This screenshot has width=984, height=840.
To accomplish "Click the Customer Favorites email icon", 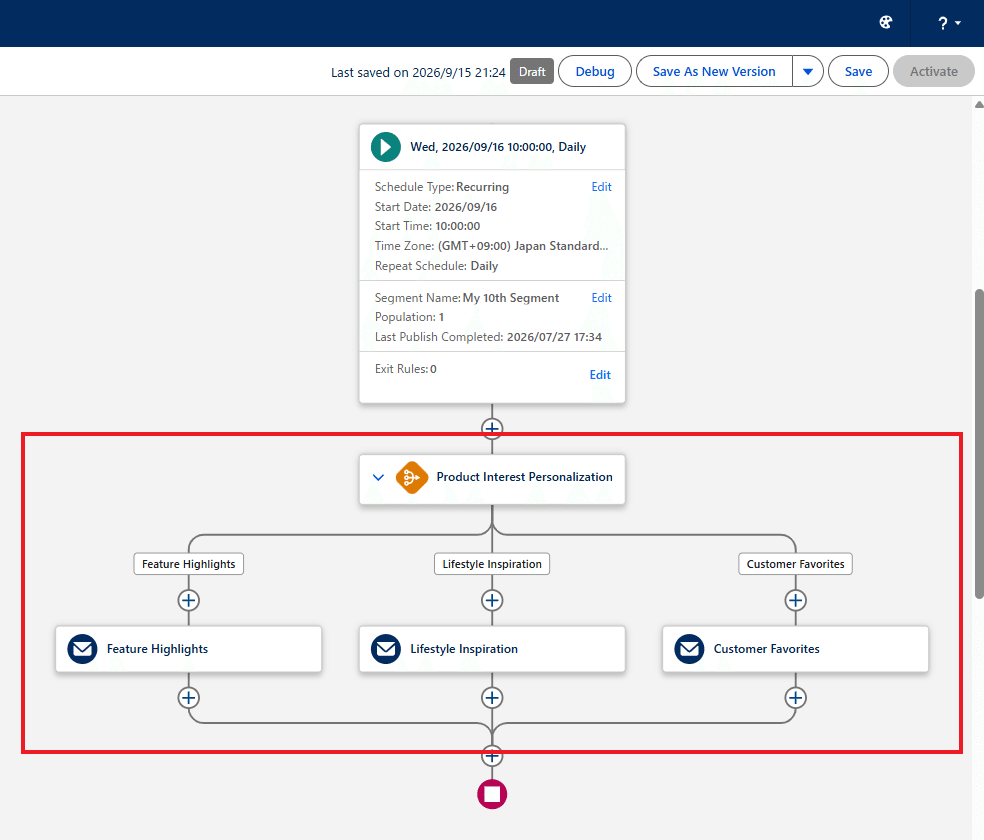I will [689, 649].
